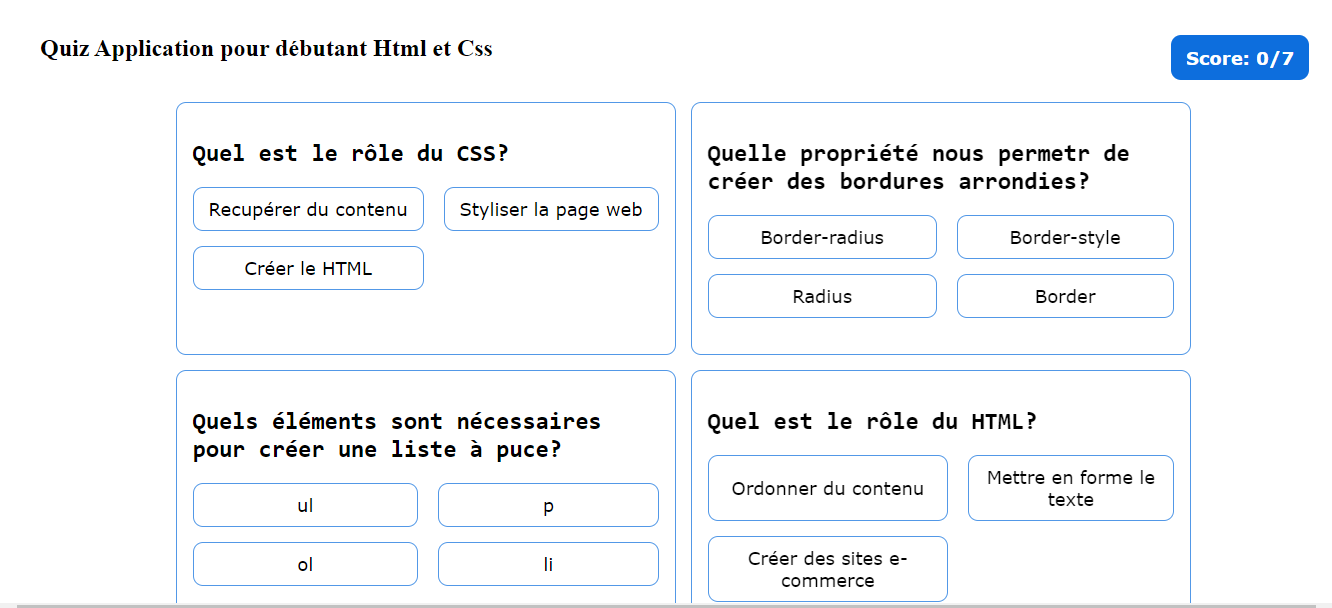Click the rounded borders question text
Viewport: 1332px width, 608px height.
coord(918,168)
